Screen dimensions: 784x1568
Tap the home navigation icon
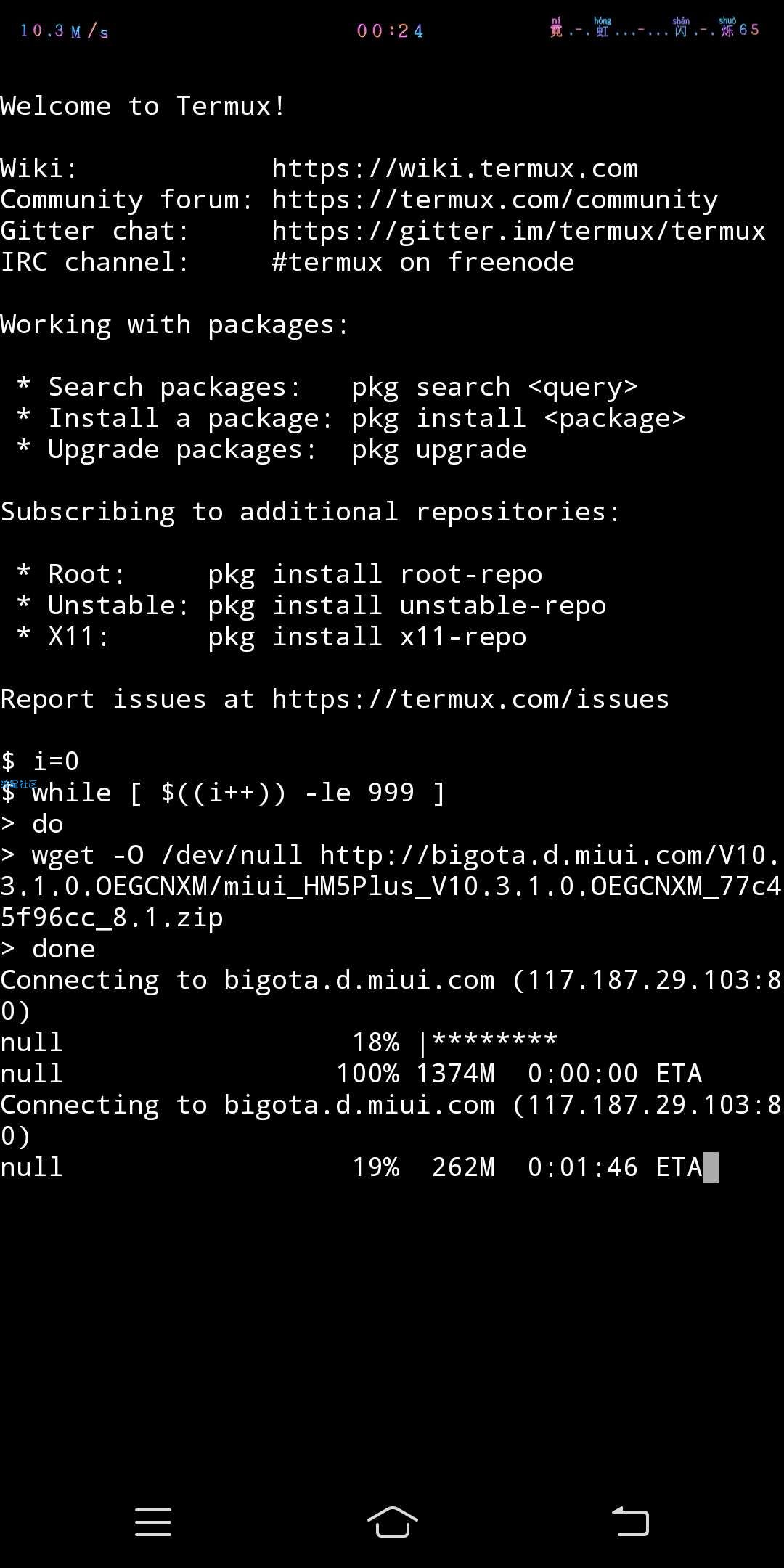(x=392, y=1521)
